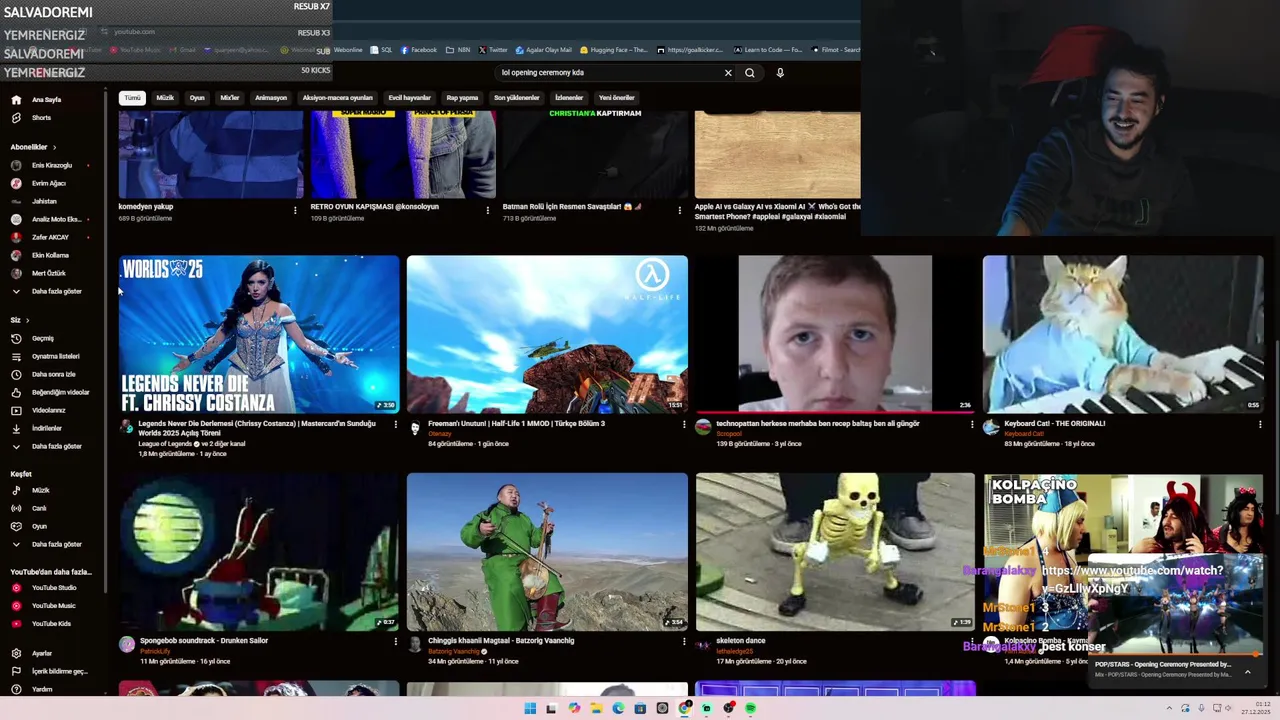Image resolution: width=1280 pixels, height=720 pixels.
Task: Open Facebook bookmark in bookmarks bar
Action: click(418, 50)
